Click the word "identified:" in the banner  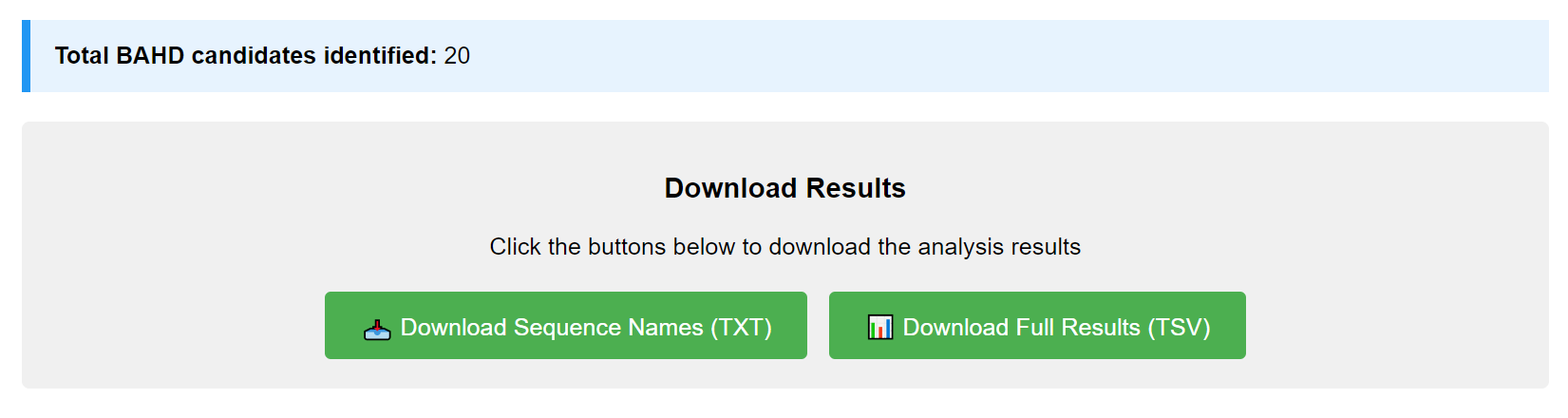[380, 56]
